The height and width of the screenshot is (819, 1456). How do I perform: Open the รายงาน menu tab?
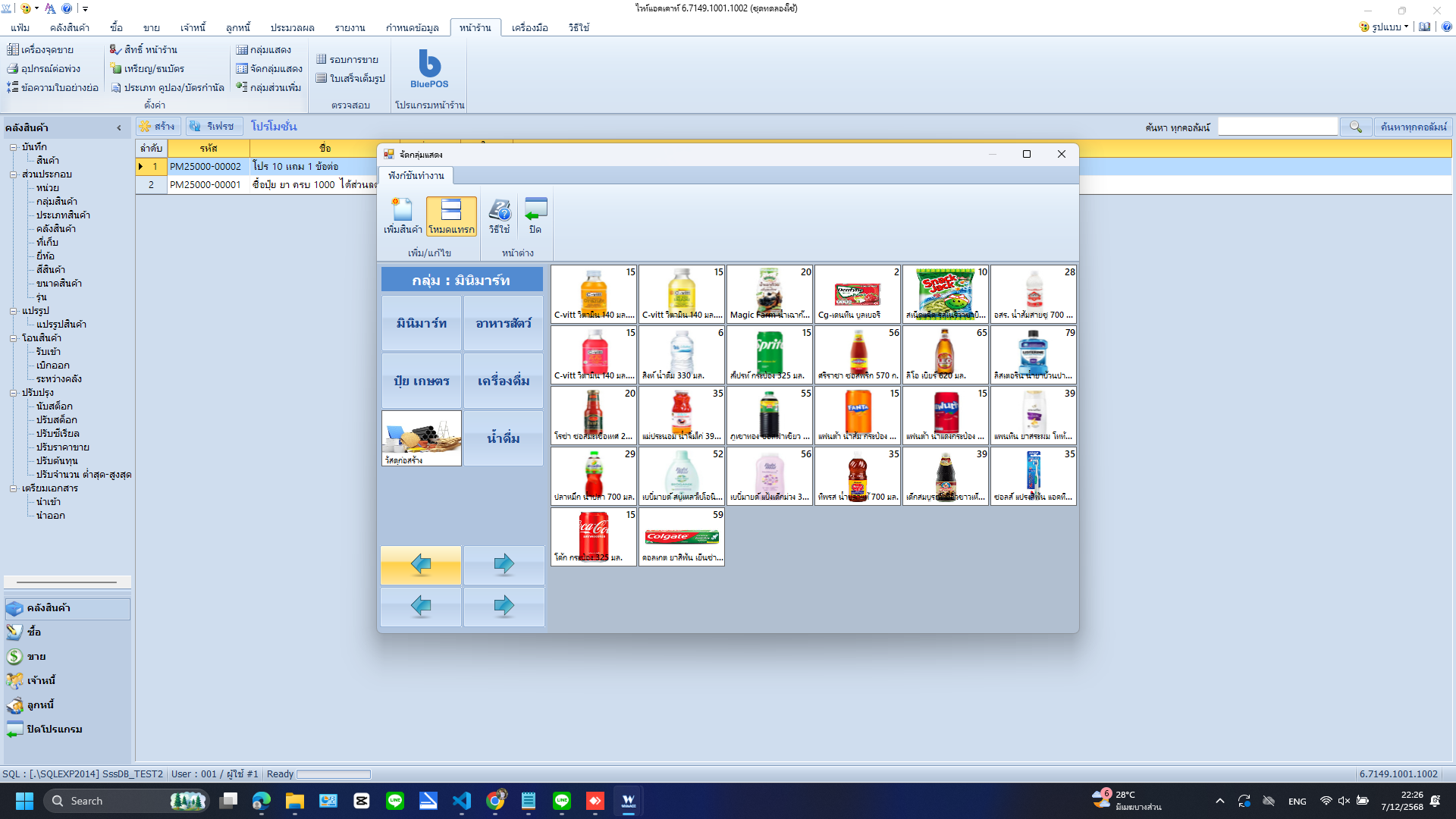coord(350,27)
